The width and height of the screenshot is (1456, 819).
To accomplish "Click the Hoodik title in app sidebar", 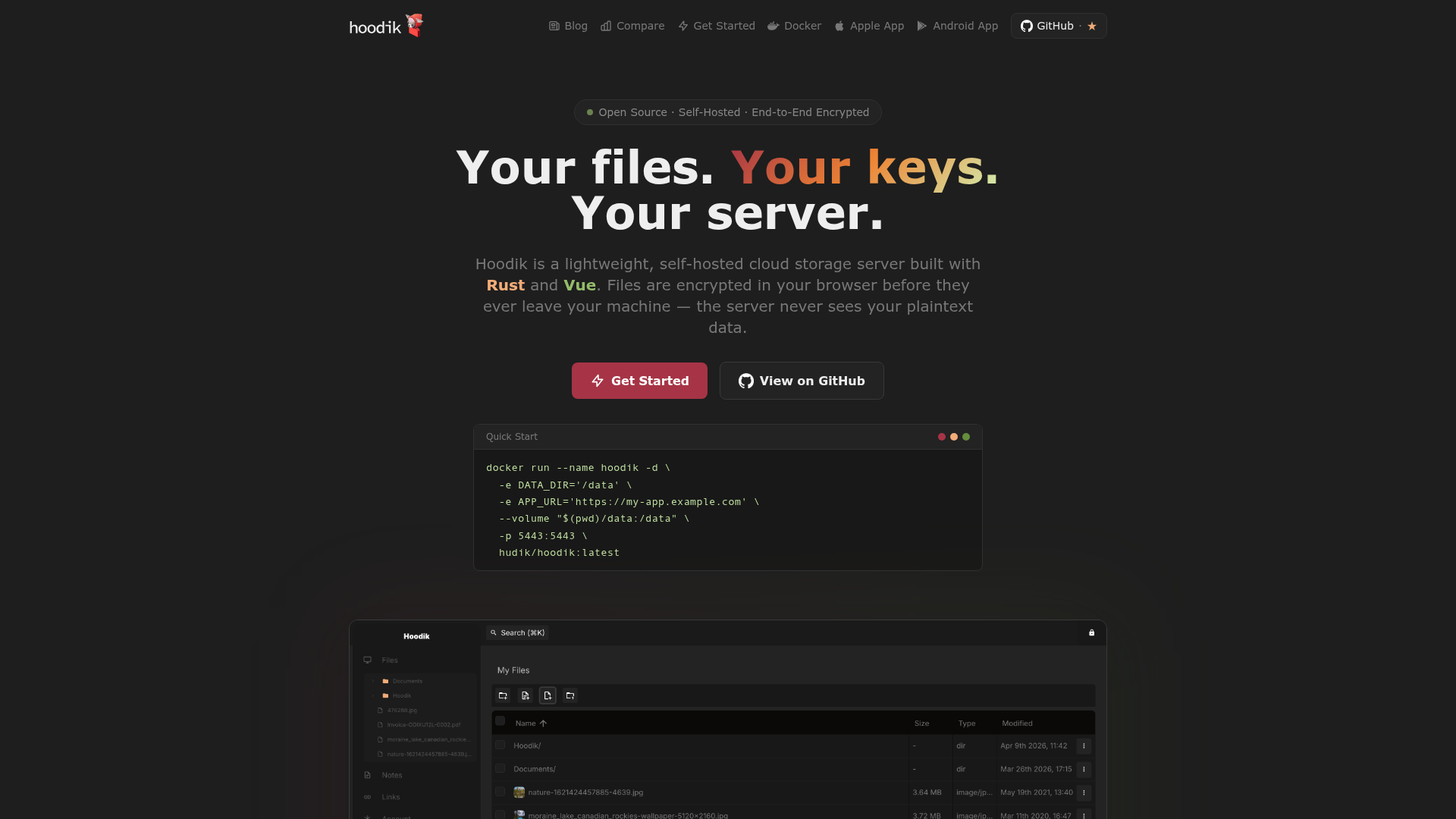I will pyautogui.click(x=416, y=636).
